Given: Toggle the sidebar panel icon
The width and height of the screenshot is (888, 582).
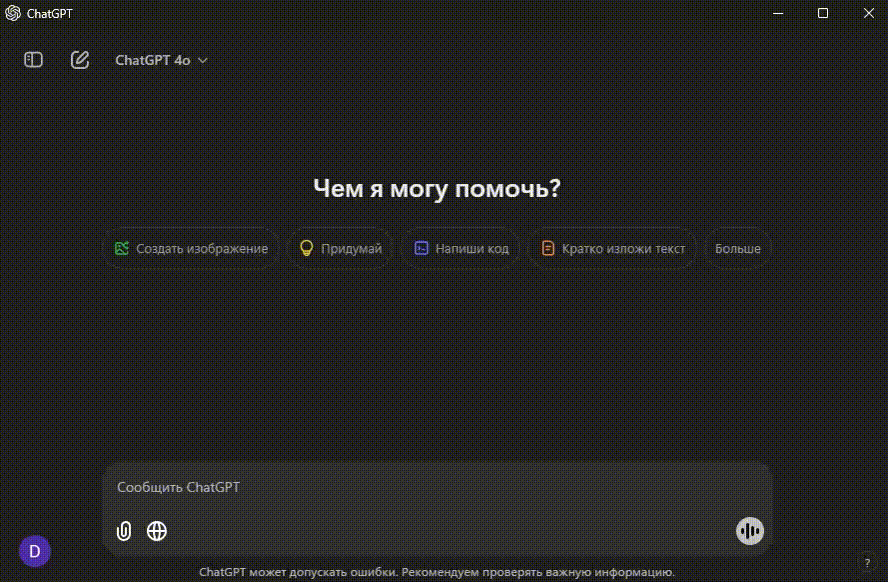Looking at the screenshot, I should (x=33, y=59).
